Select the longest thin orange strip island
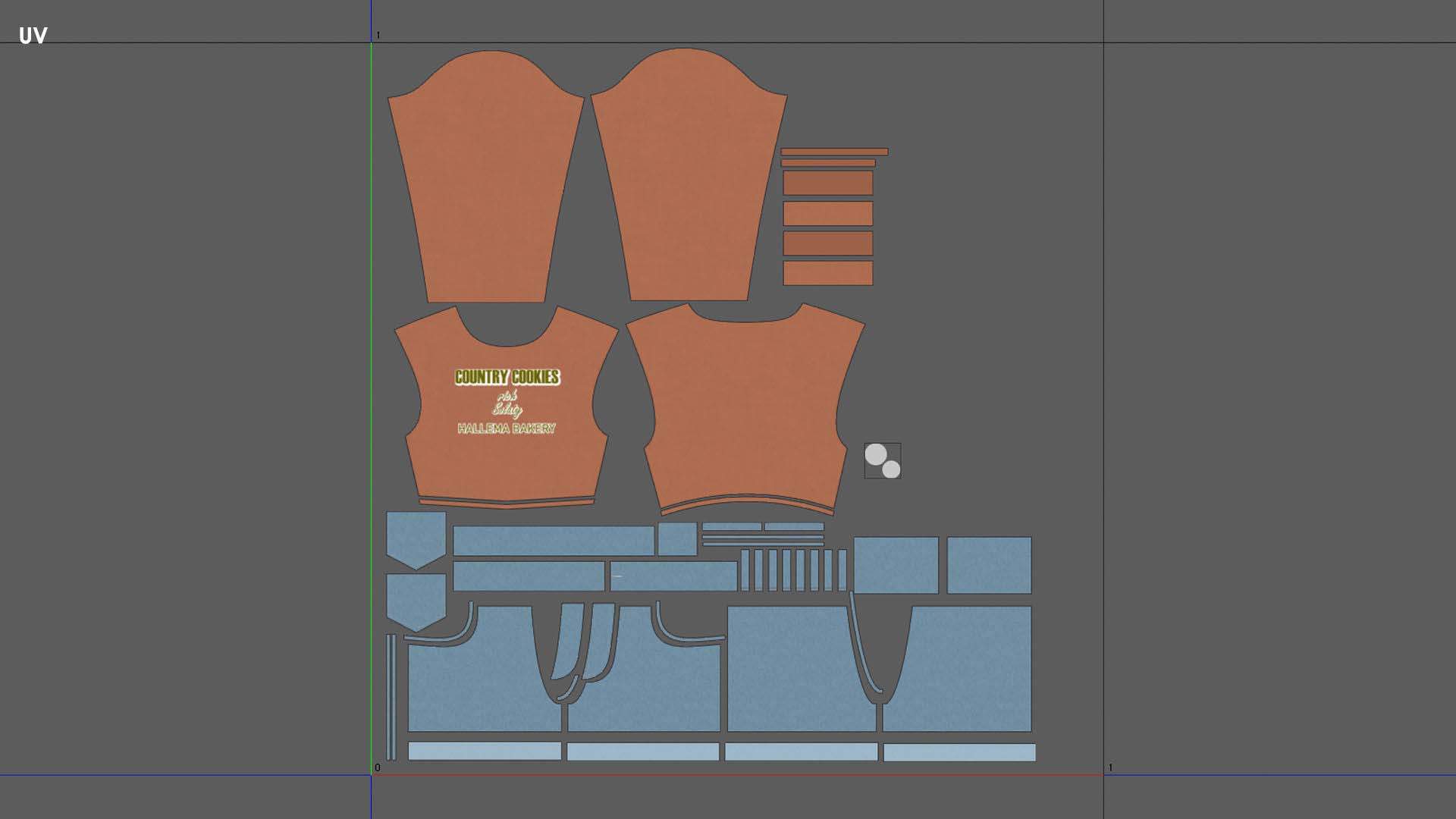The image size is (1456, 819). (x=834, y=152)
